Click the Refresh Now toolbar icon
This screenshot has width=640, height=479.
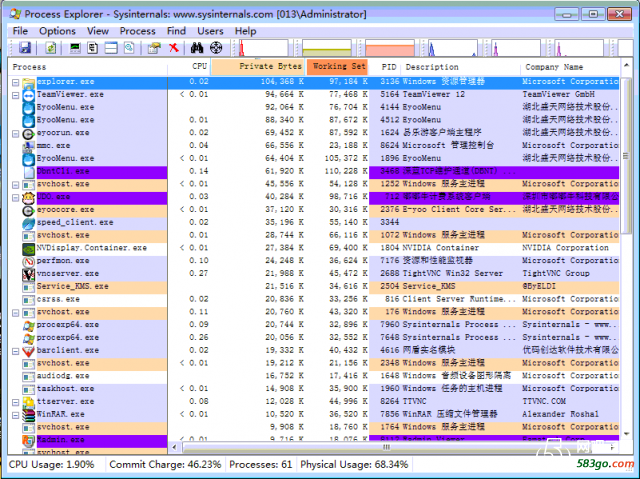(x=51, y=48)
